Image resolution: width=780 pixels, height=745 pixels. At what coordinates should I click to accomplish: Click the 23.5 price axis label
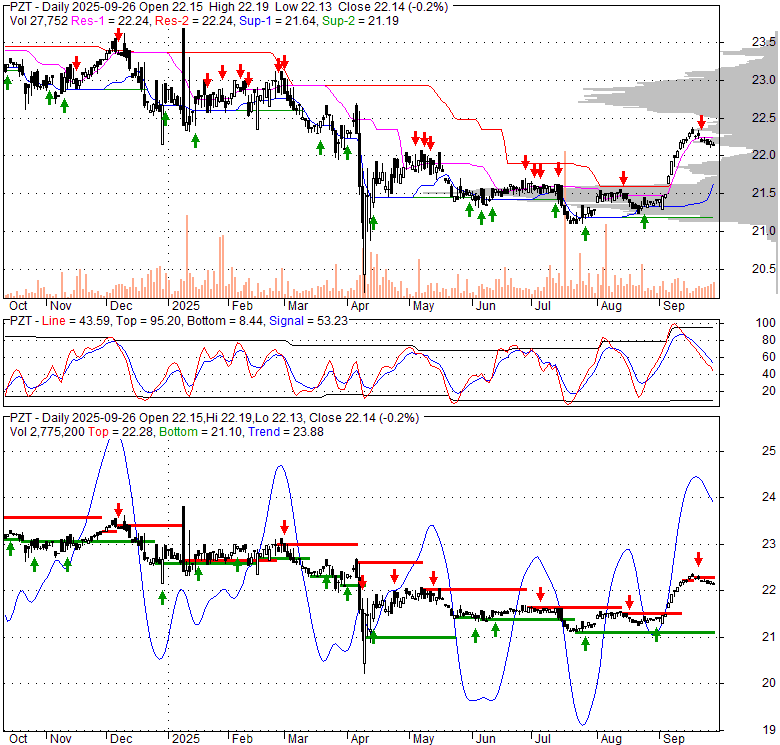point(763,42)
